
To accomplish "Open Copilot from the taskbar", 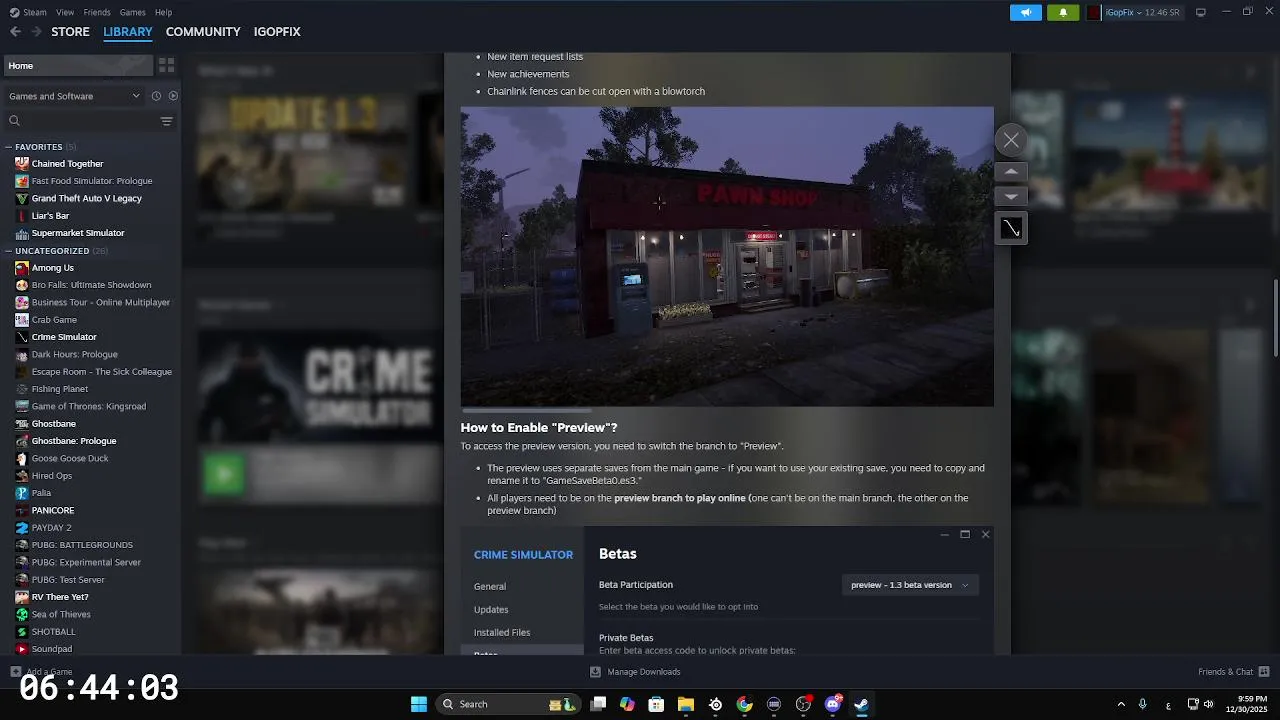I will coord(627,704).
